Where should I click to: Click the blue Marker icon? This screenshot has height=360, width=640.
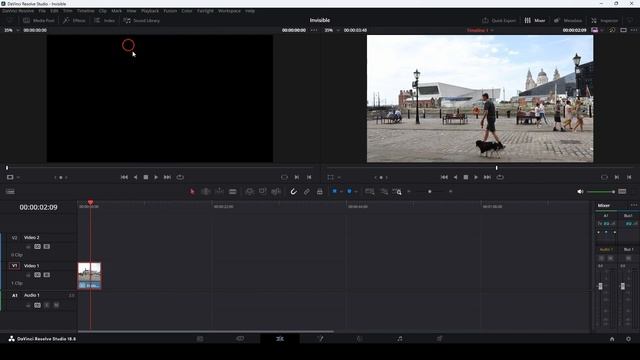coord(349,191)
